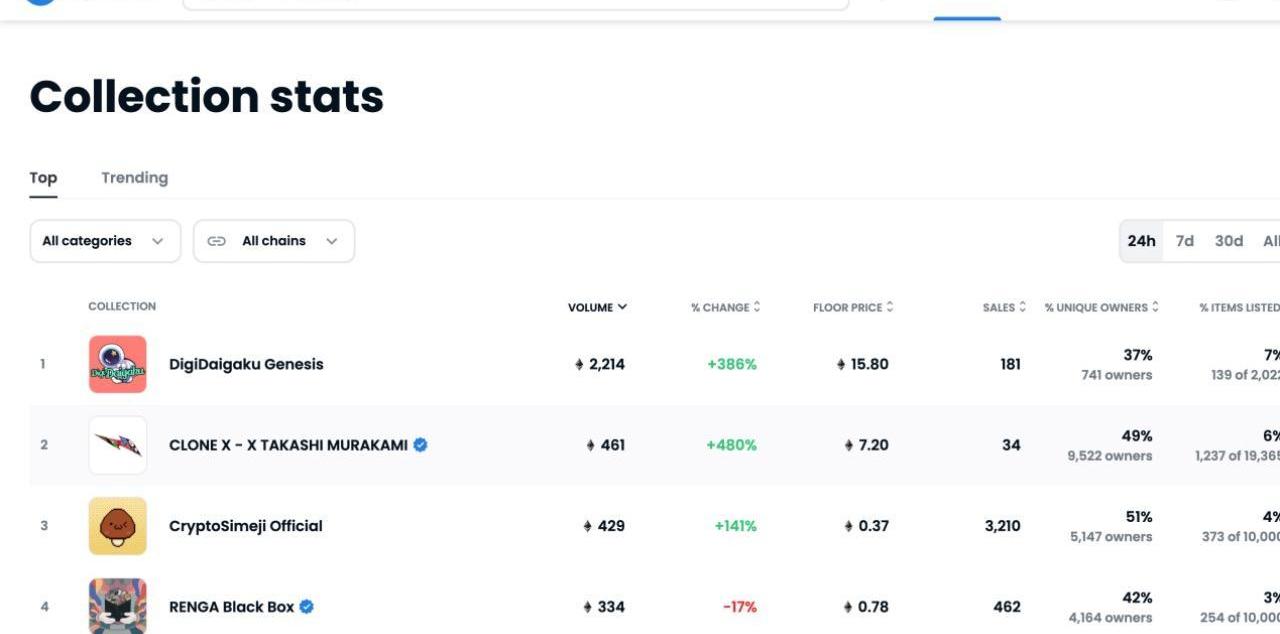This screenshot has width=1280, height=634.
Task: Click the RENGA Black Box collection image
Action: (x=117, y=606)
